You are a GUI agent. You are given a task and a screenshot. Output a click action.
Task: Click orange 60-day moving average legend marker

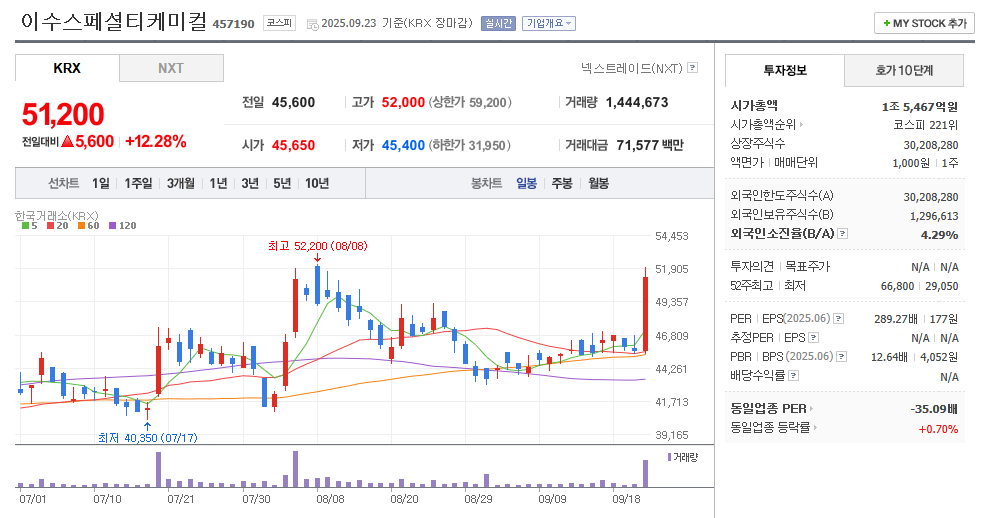click(82, 225)
